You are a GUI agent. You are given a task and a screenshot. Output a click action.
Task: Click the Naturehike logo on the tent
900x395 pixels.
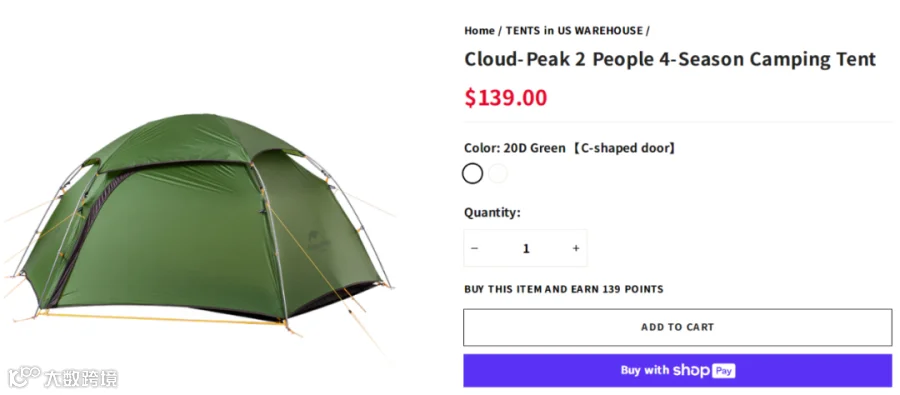pos(317,240)
